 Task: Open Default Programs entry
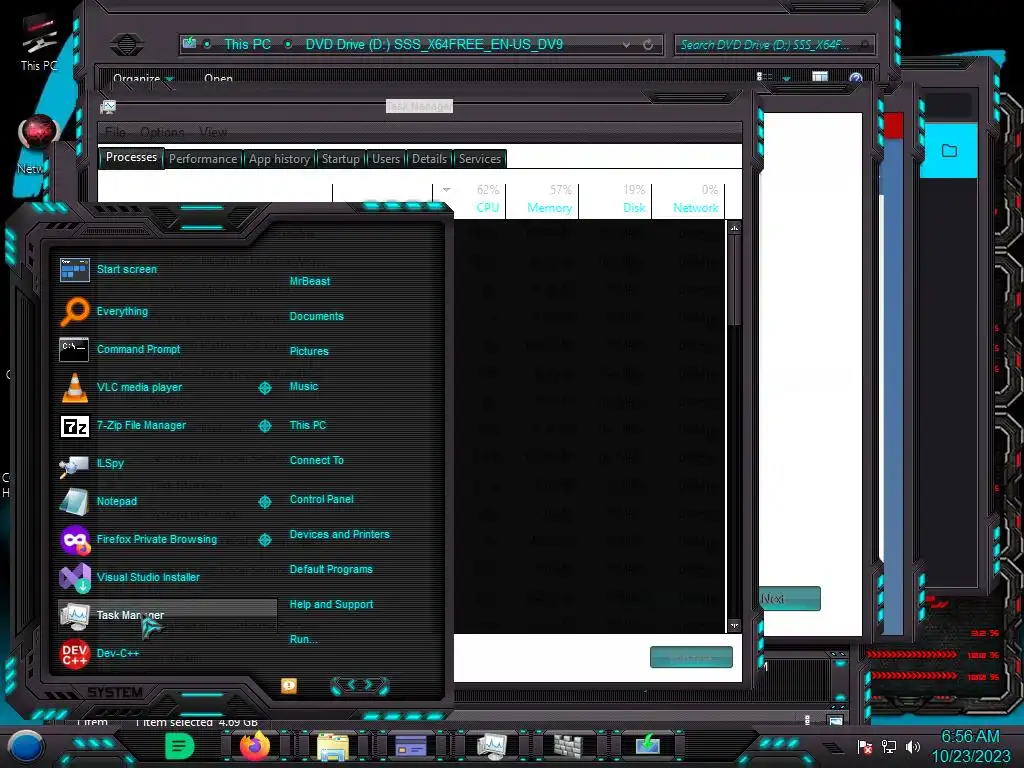pyautogui.click(x=330, y=569)
